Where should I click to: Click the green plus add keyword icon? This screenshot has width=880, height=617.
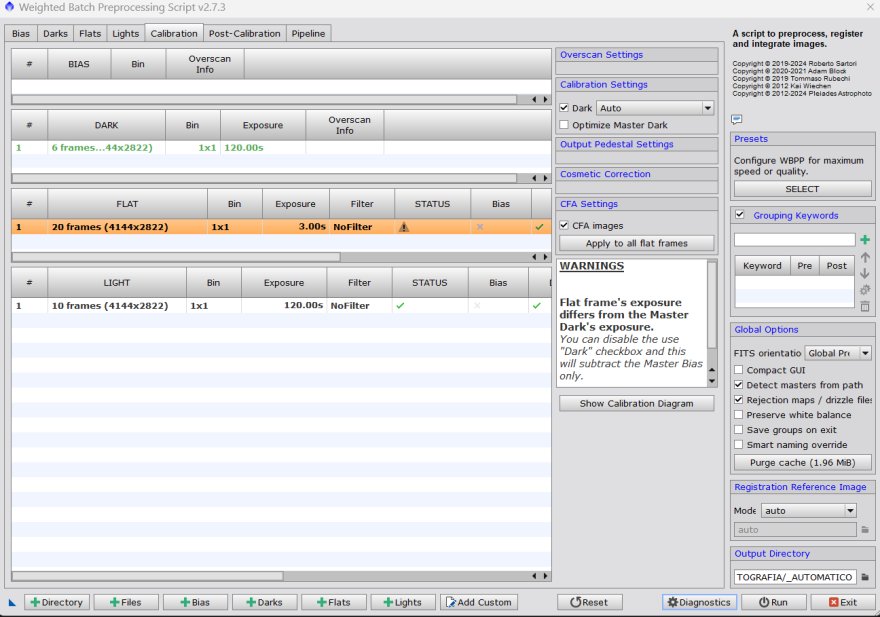(x=865, y=240)
